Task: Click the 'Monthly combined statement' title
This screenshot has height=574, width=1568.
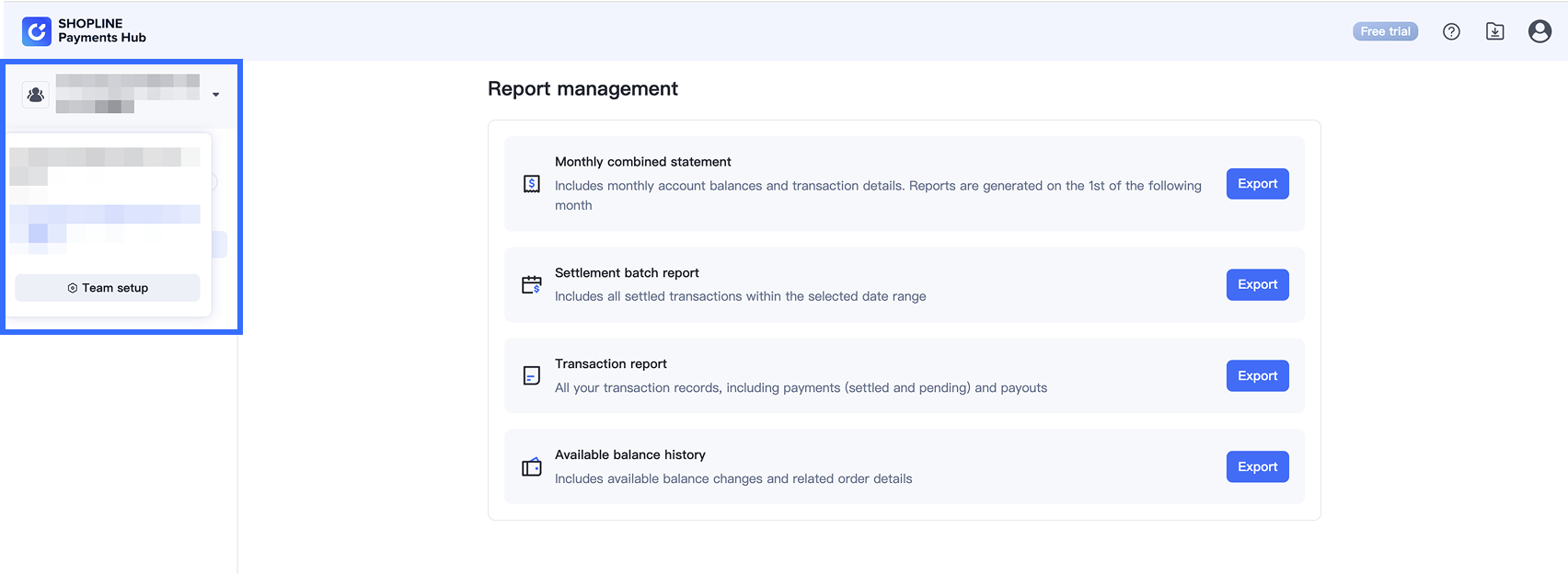Action: pyautogui.click(x=642, y=162)
